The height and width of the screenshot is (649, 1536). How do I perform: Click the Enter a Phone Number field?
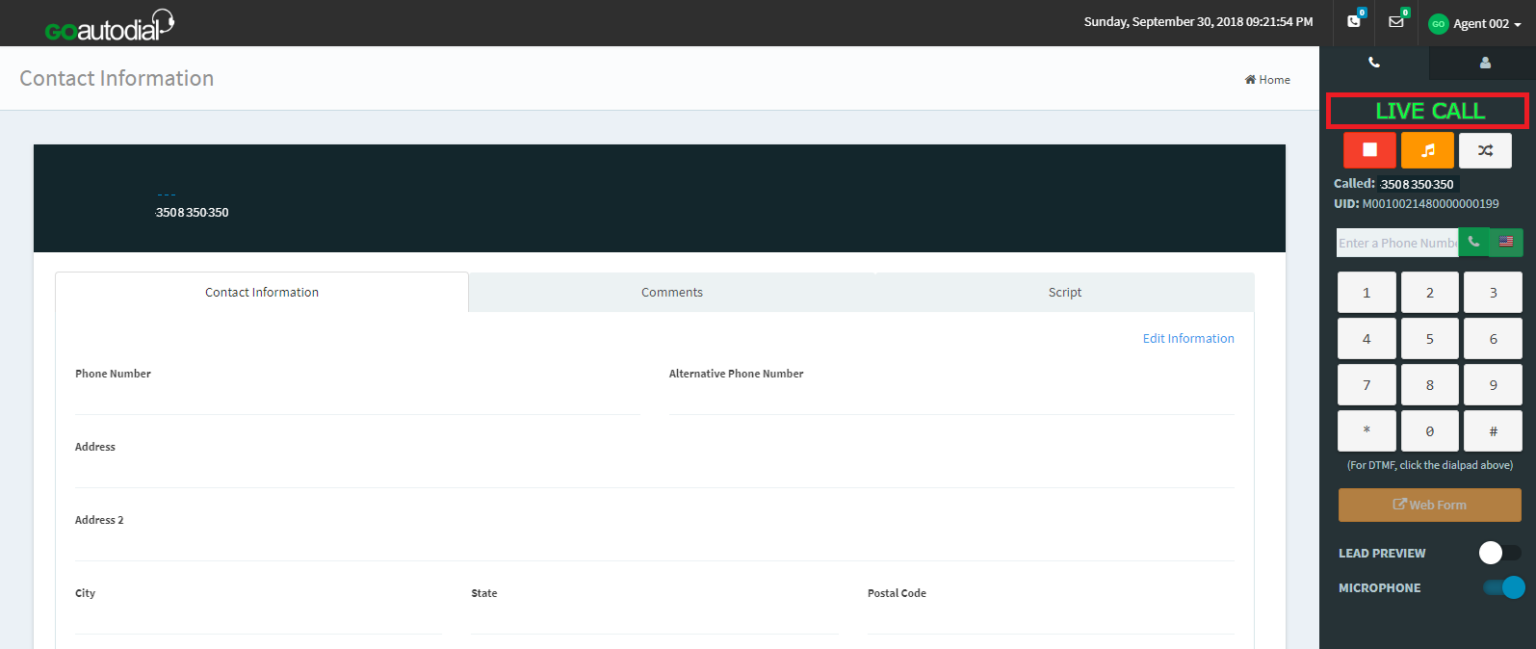[x=1397, y=242]
